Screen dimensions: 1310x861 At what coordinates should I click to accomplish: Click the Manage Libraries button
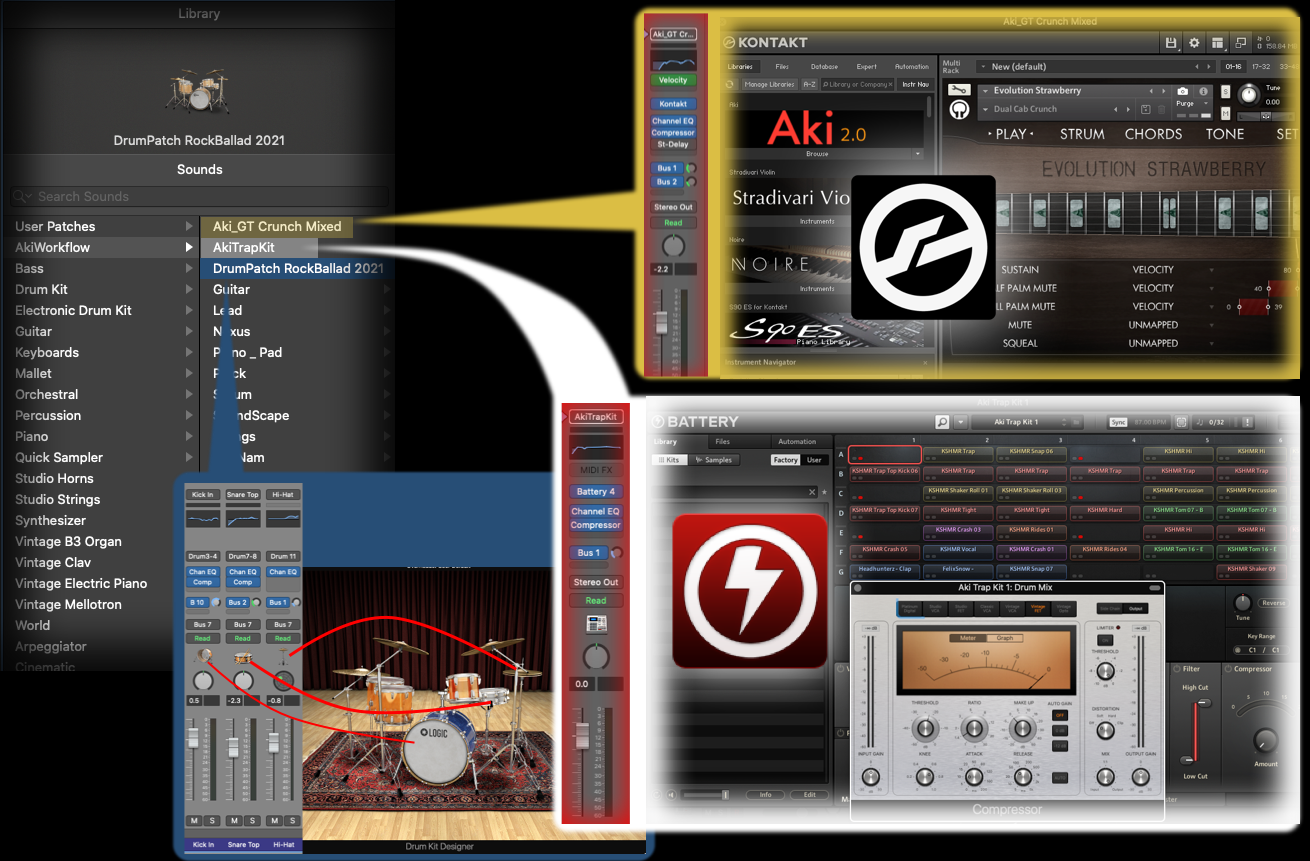769,85
